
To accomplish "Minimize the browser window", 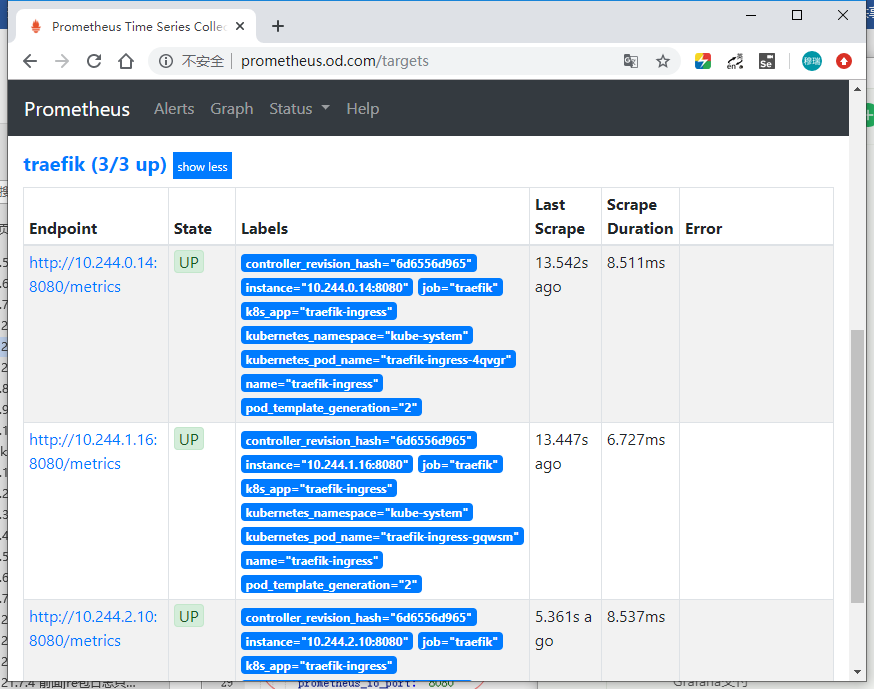I will 751,16.
